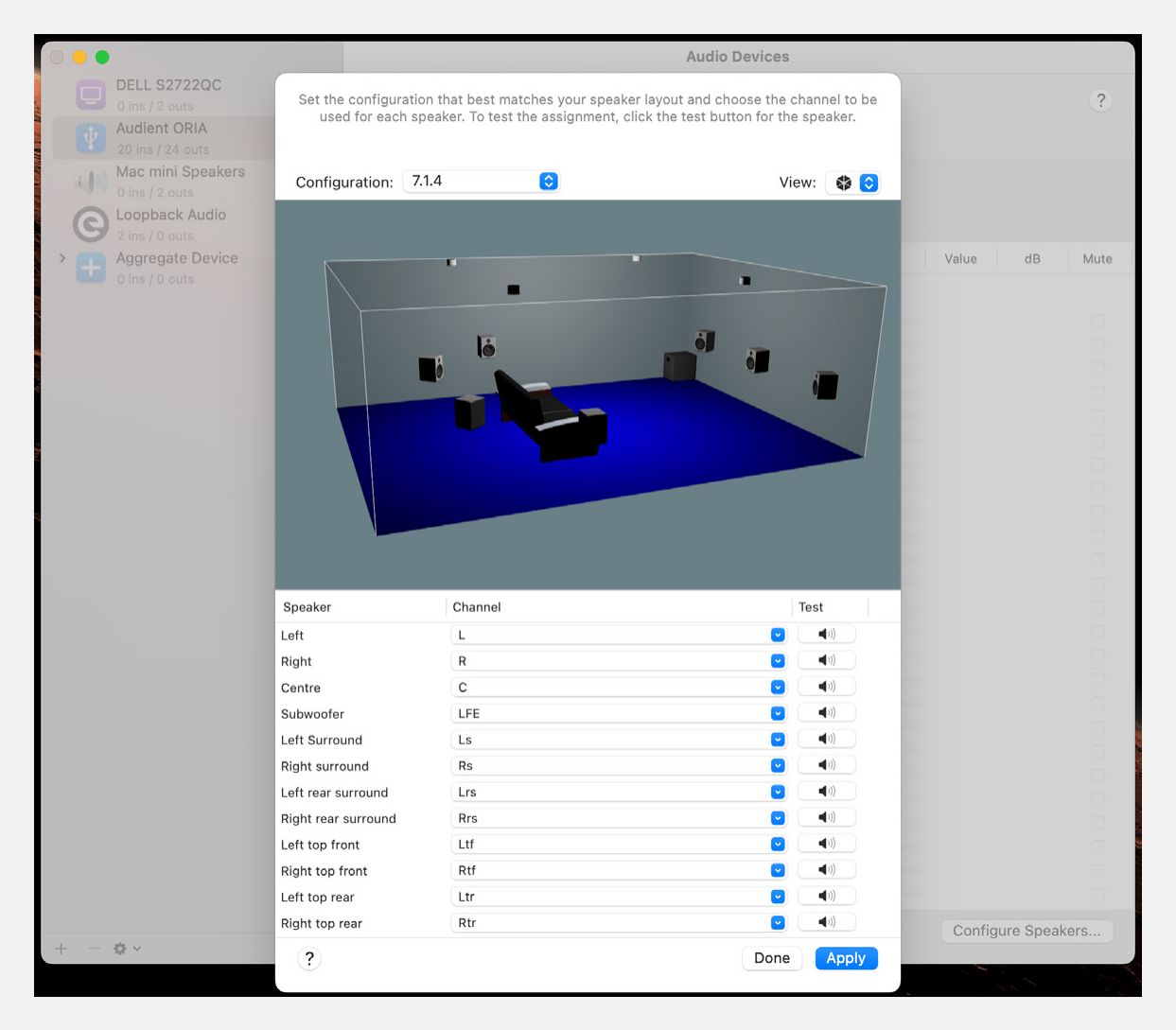
Task: Click Configure Speakers button
Action: click(x=1027, y=931)
